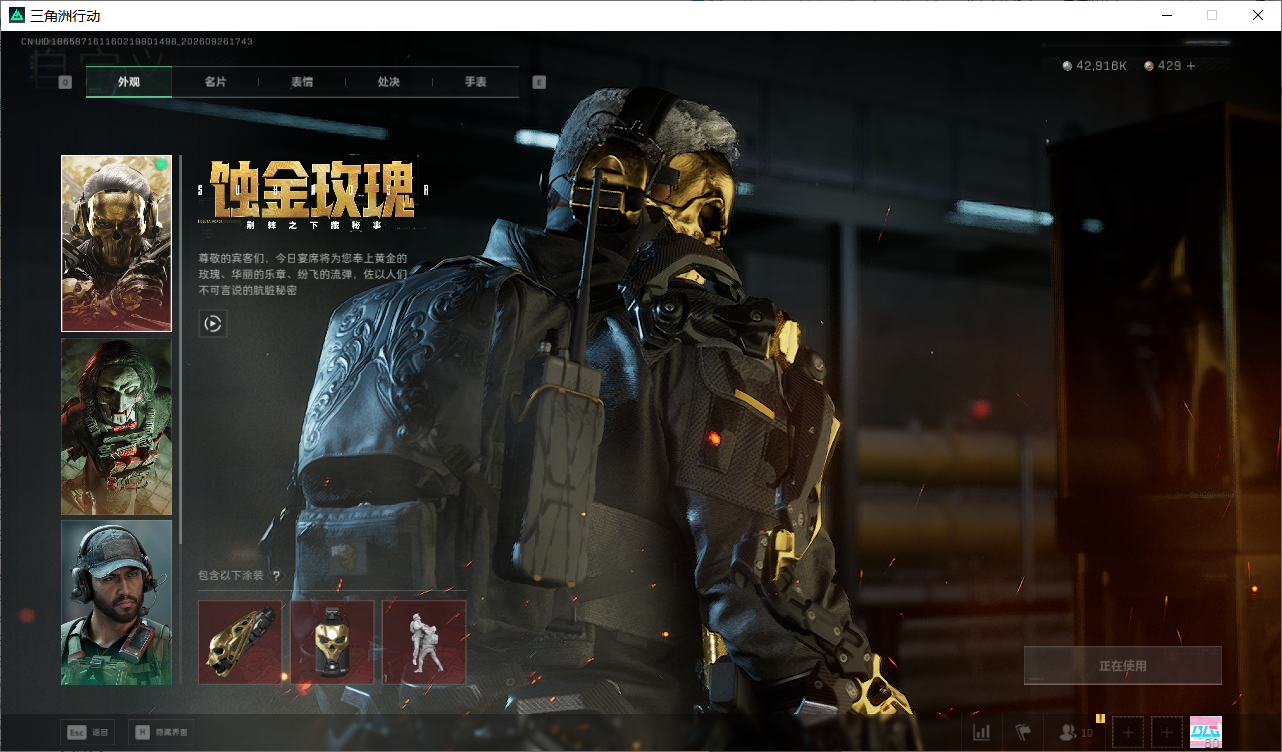
Task: Click the E key next-tab icon
Action: [539, 82]
